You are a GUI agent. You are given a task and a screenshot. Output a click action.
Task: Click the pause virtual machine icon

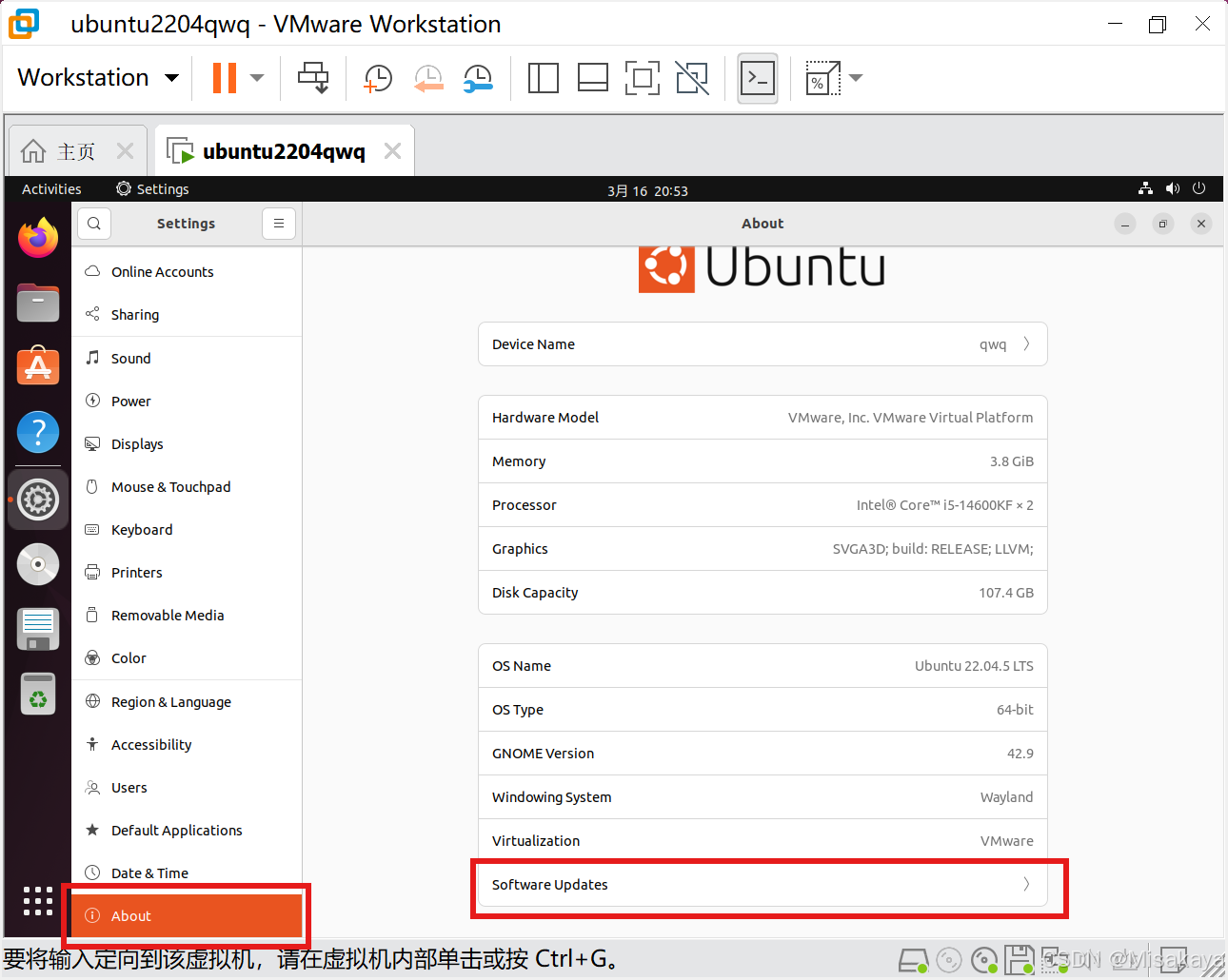click(x=225, y=78)
